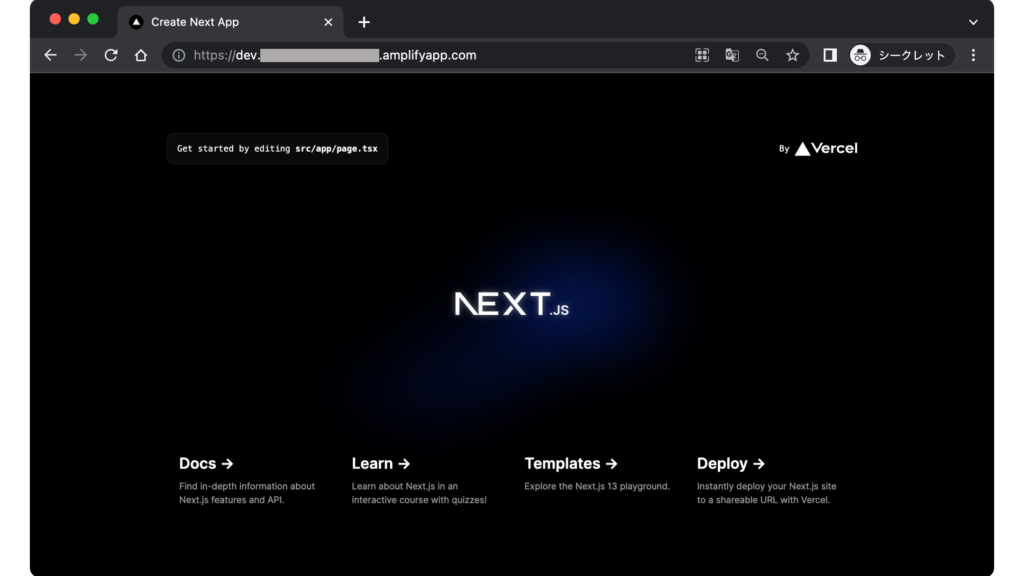Click "Find in-depth information about" description text
1024x576 pixels.
(x=247, y=486)
